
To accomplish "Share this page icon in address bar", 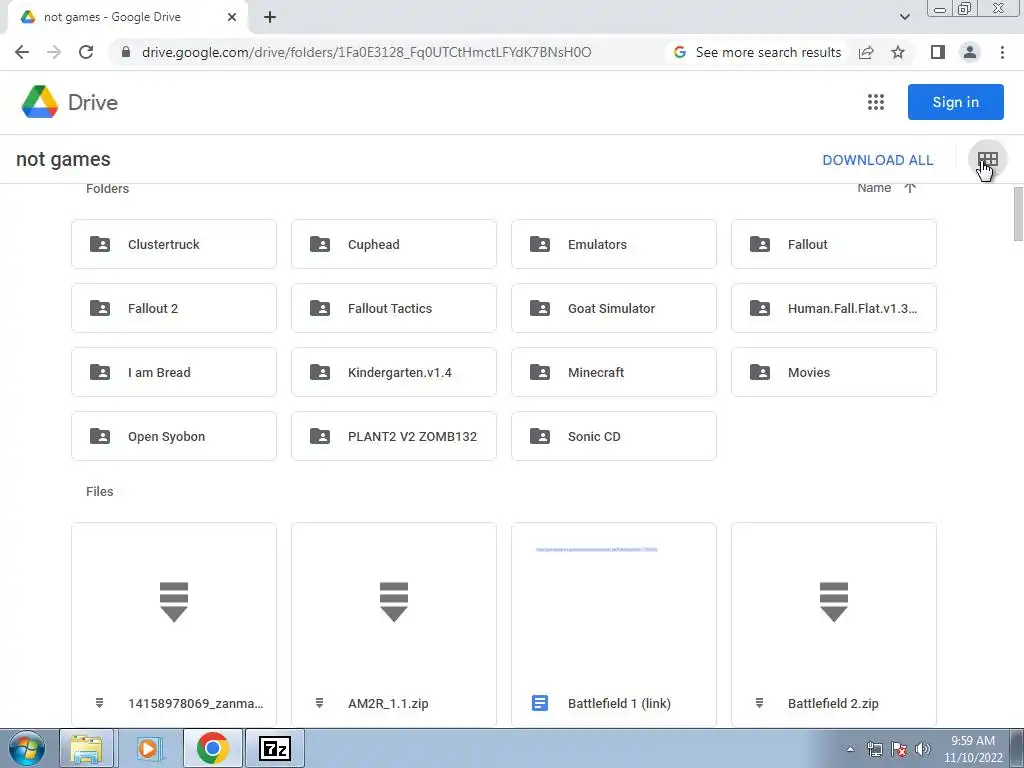I will pos(866,52).
